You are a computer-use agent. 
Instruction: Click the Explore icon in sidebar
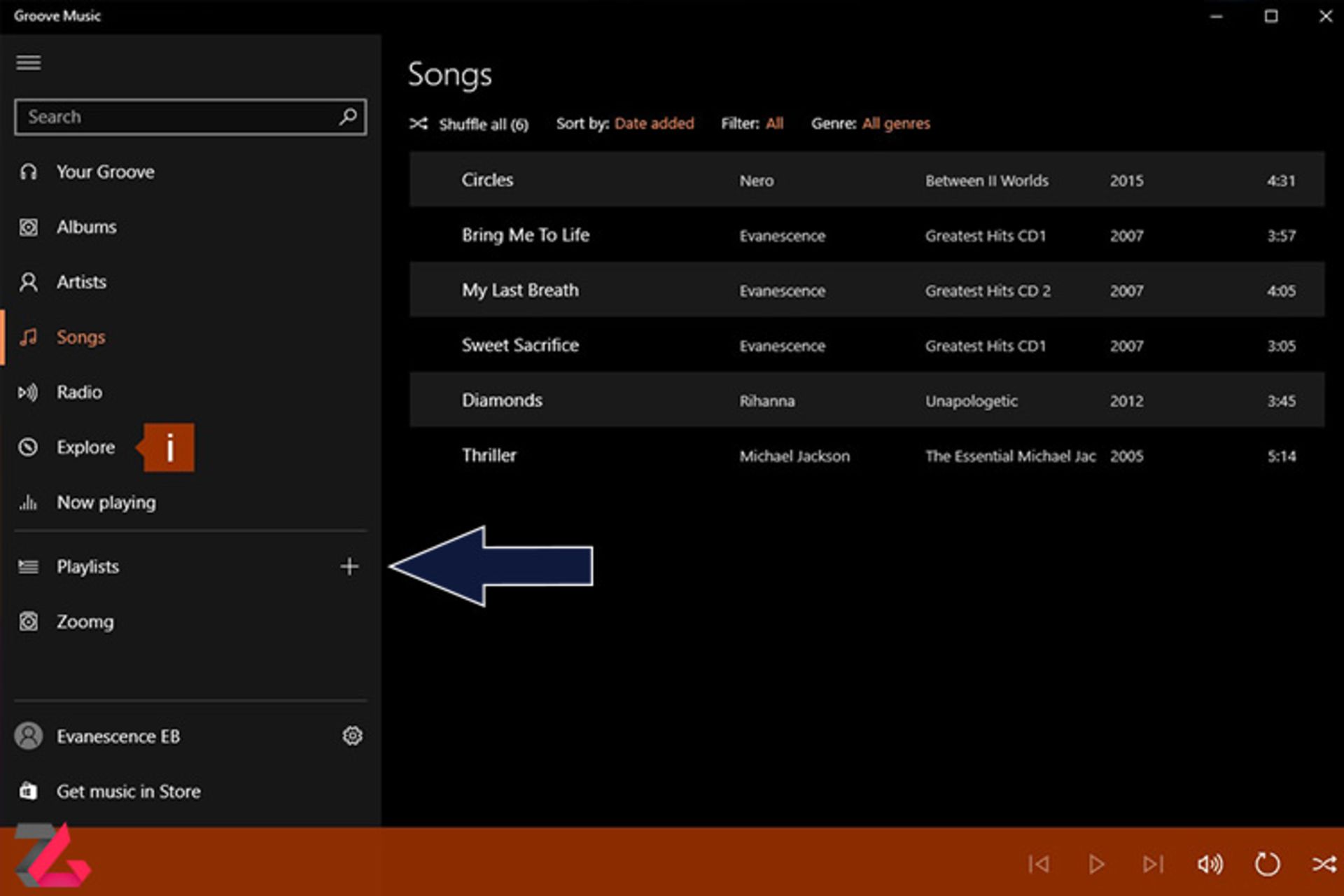(28, 447)
